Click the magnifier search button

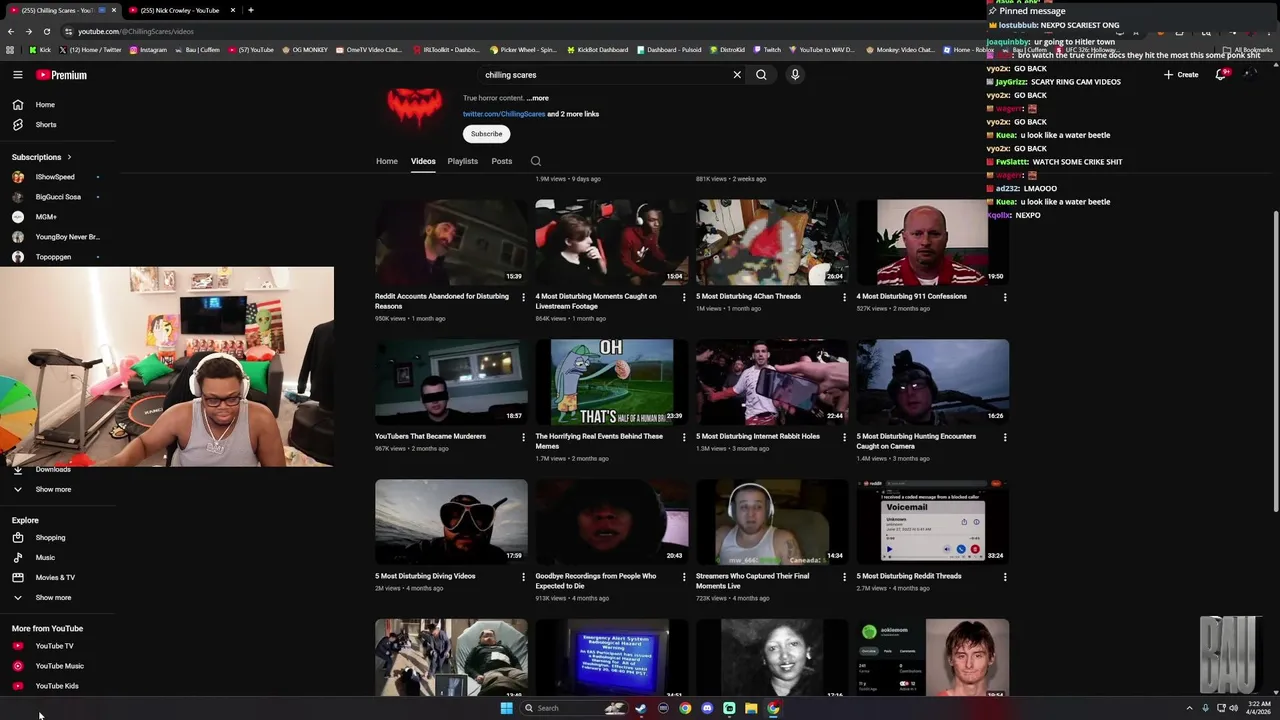[x=761, y=75]
